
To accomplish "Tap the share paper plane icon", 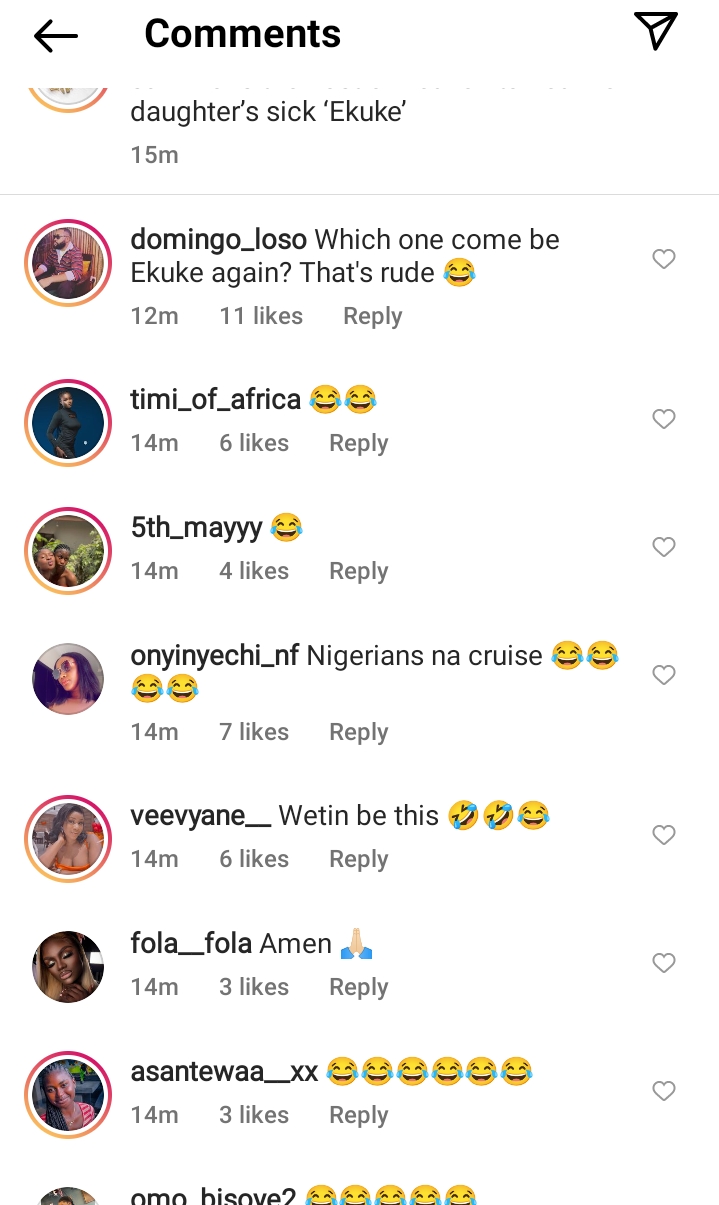I will [656, 31].
